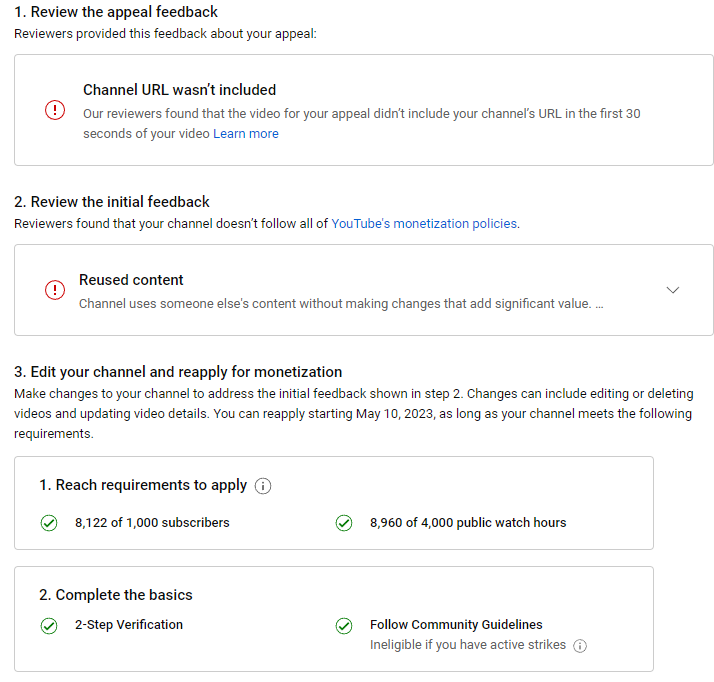
Task: Click green checkmark beside public watch hours
Action: pos(344,523)
